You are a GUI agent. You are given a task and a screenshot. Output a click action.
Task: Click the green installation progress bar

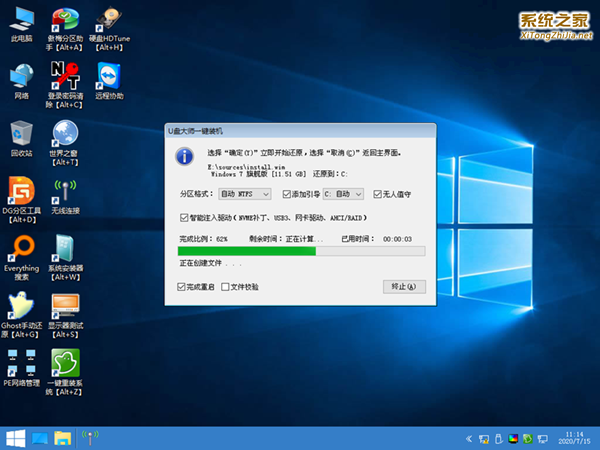click(x=247, y=252)
